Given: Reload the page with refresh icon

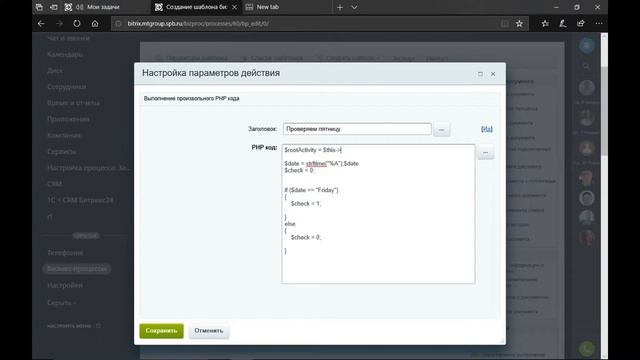Looking at the screenshot, I should [x=77, y=24].
